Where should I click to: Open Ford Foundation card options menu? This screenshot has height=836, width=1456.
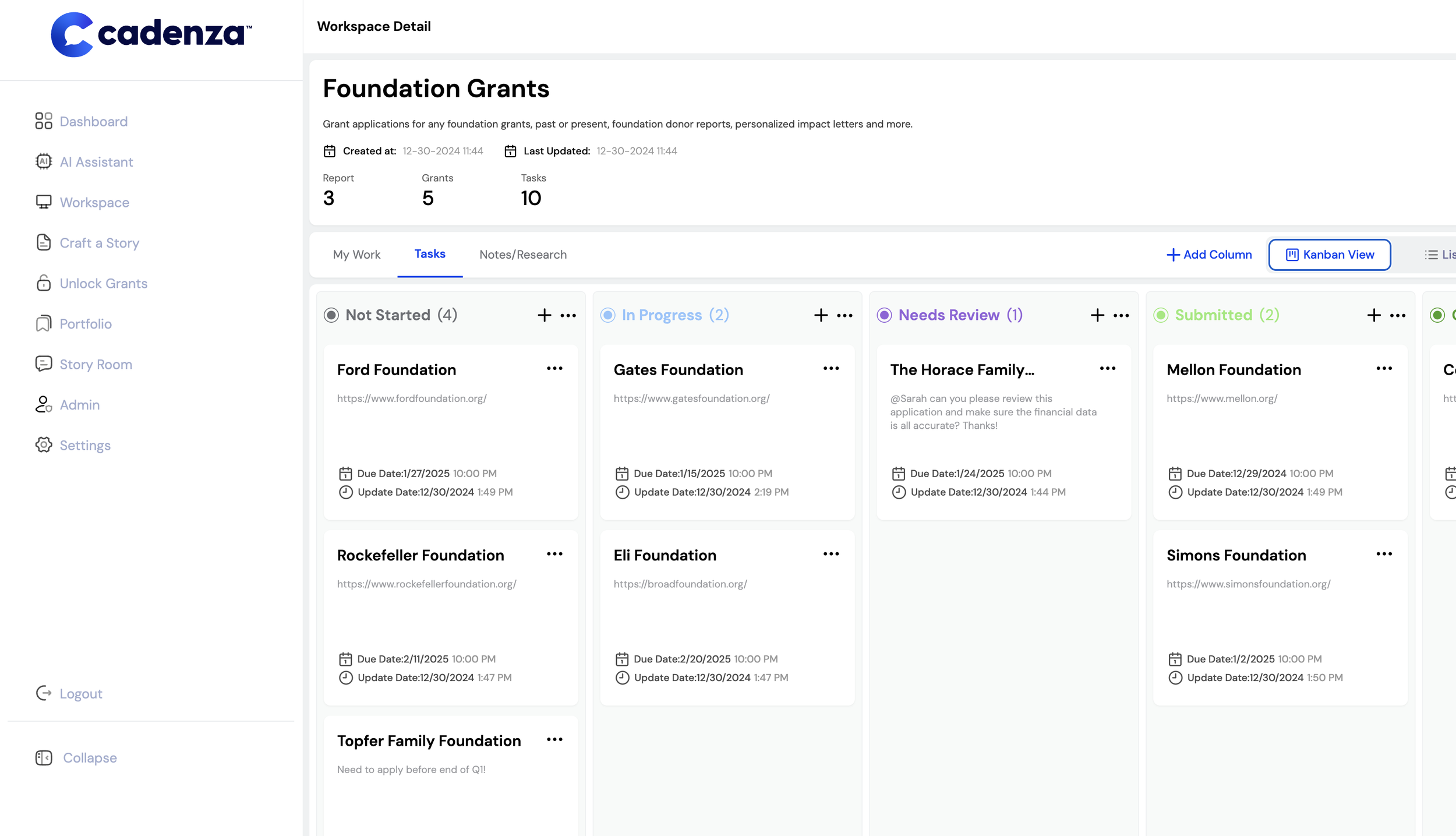pos(554,368)
